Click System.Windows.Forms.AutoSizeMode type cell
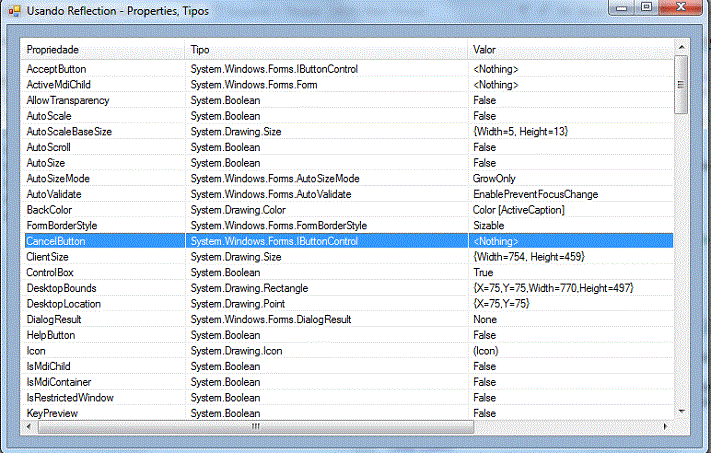Viewport: 711px width, 453px height. (x=275, y=179)
